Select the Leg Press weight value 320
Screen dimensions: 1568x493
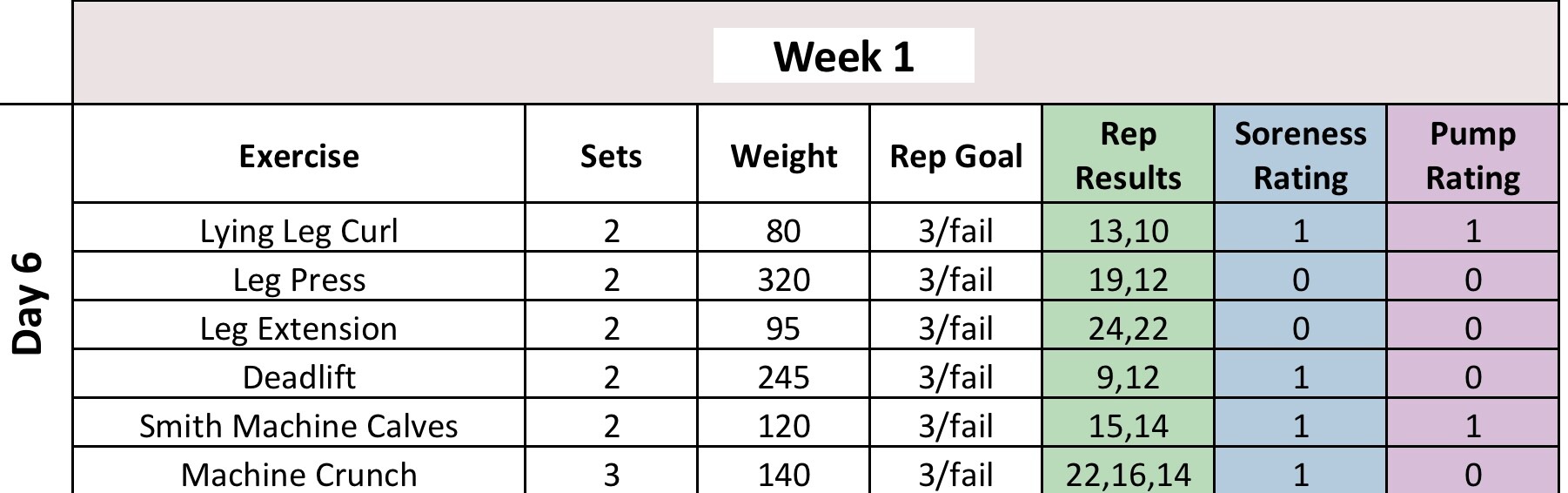(x=783, y=280)
